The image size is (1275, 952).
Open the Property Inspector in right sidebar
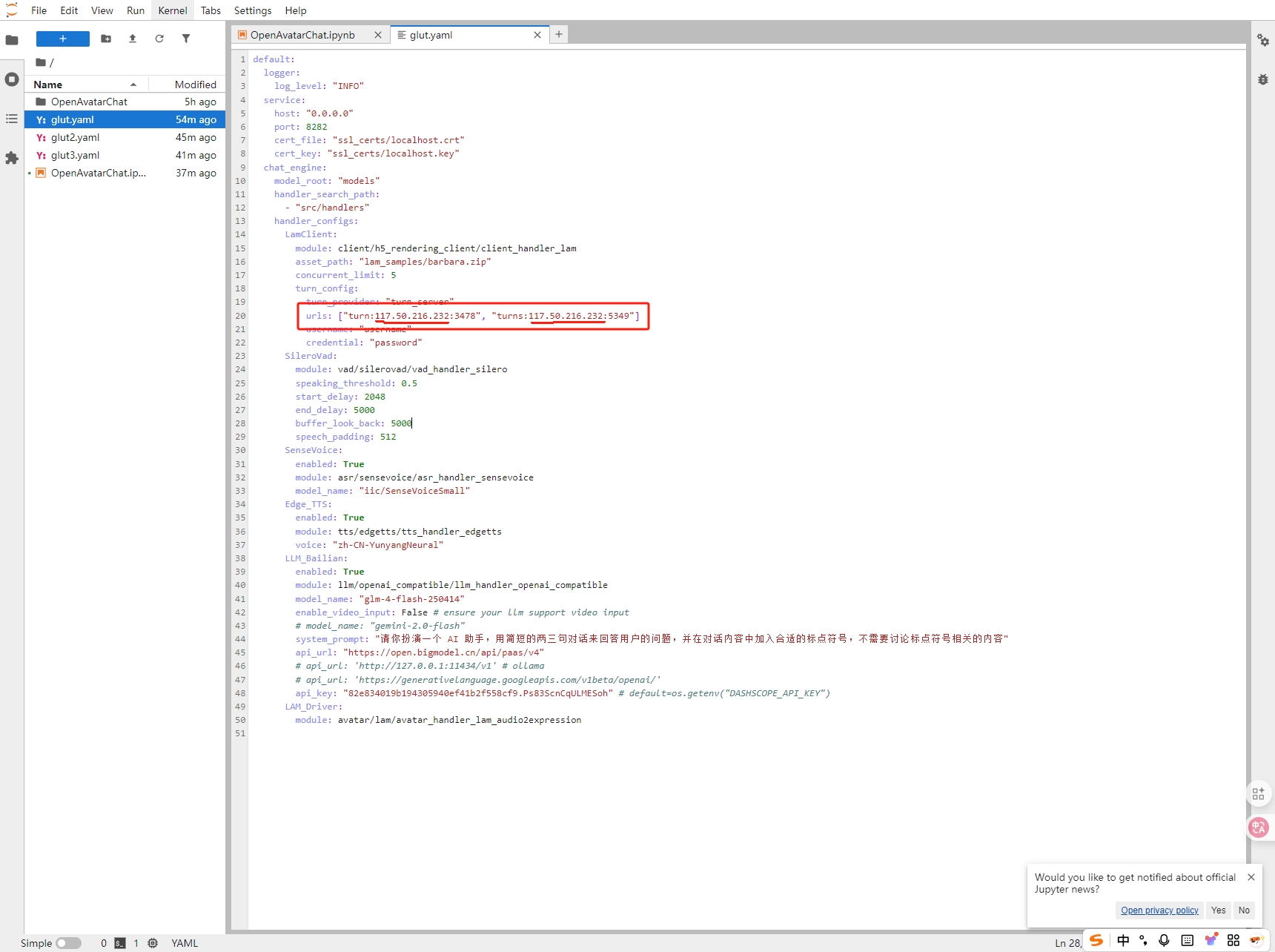pyautogui.click(x=1263, y=40)
